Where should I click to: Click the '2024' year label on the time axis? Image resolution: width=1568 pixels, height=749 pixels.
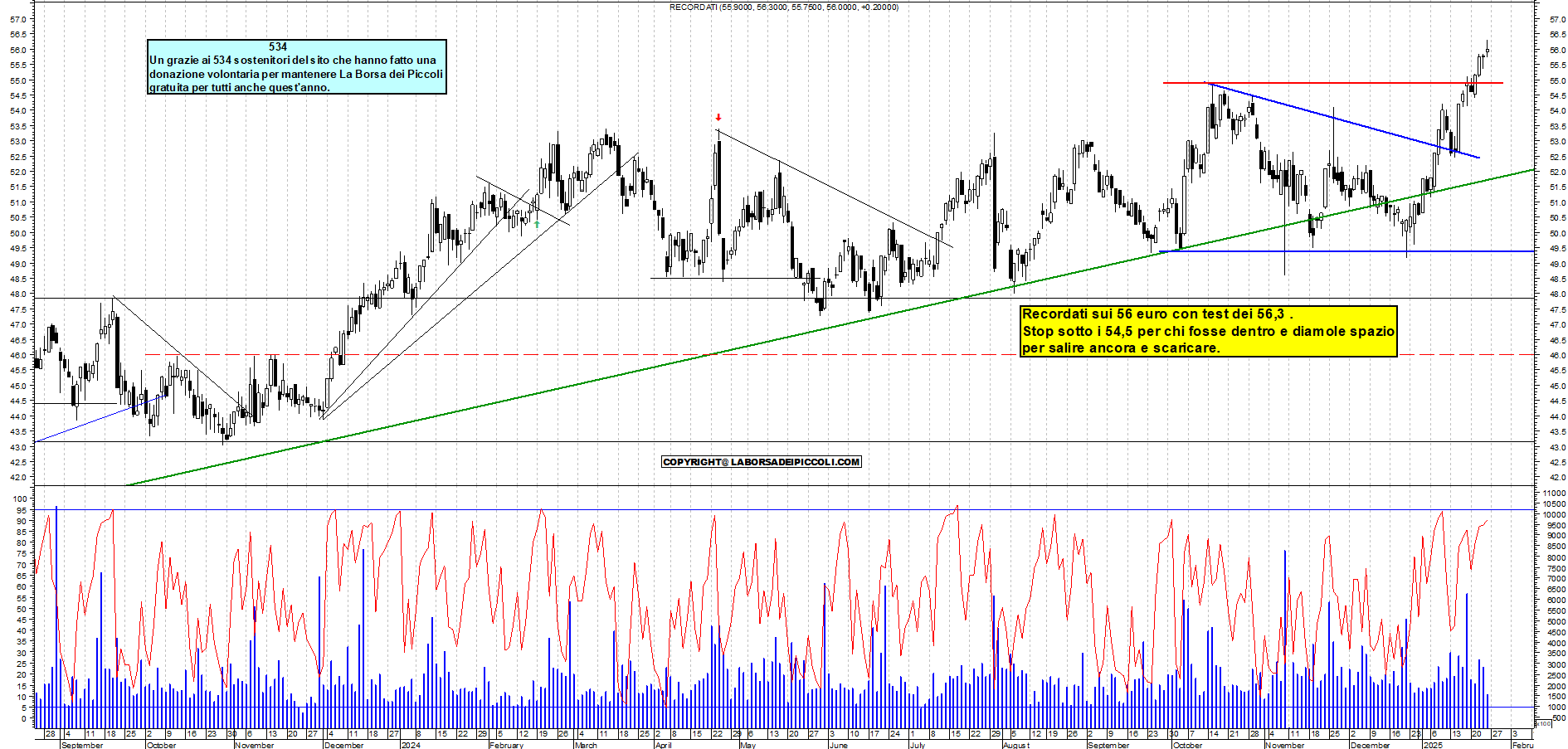(x=410, y=745)
